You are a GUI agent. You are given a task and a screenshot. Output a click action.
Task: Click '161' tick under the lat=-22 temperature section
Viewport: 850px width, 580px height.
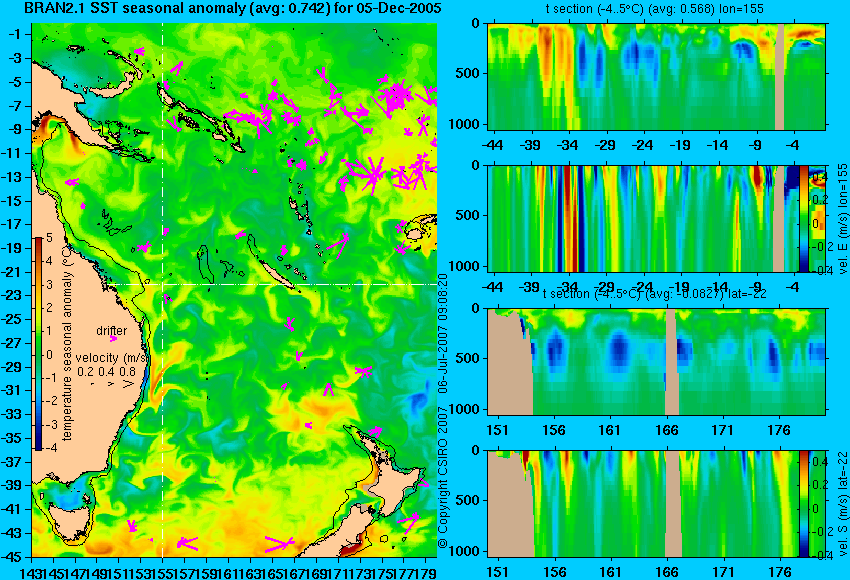610,430
